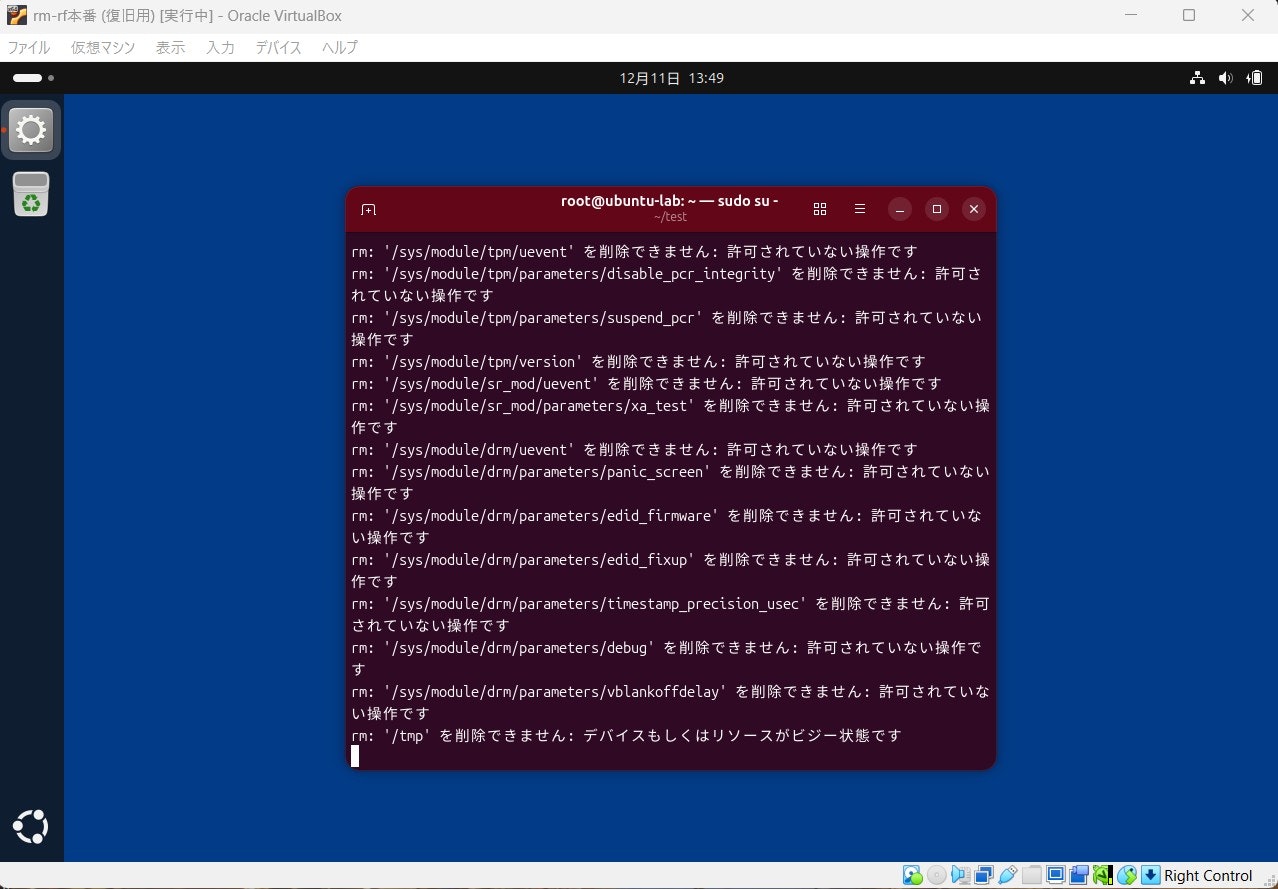Click the optical disc status icon
Screen dimensions: 1278x889
pos(937,875)
